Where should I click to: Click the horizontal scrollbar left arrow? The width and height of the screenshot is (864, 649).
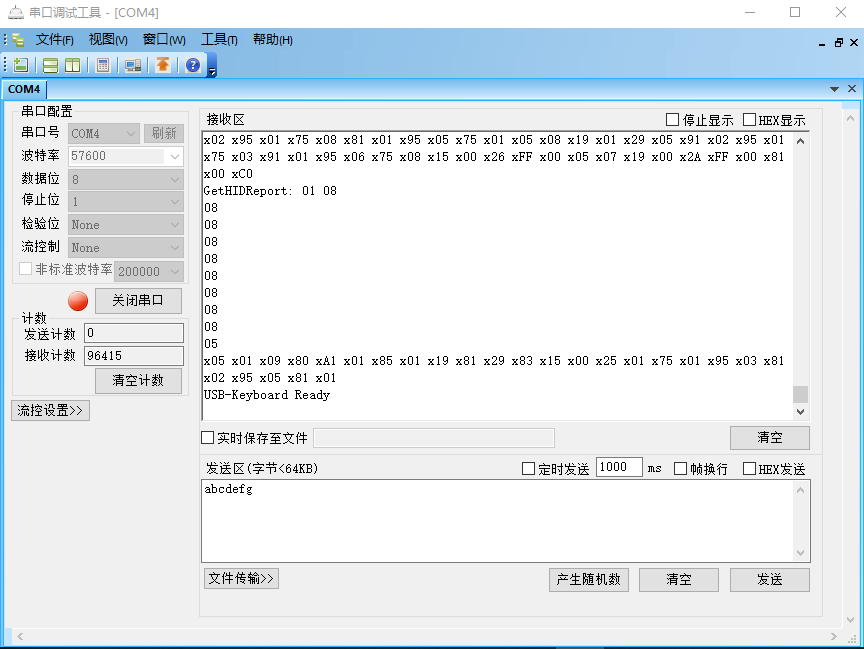click(20, 636)
